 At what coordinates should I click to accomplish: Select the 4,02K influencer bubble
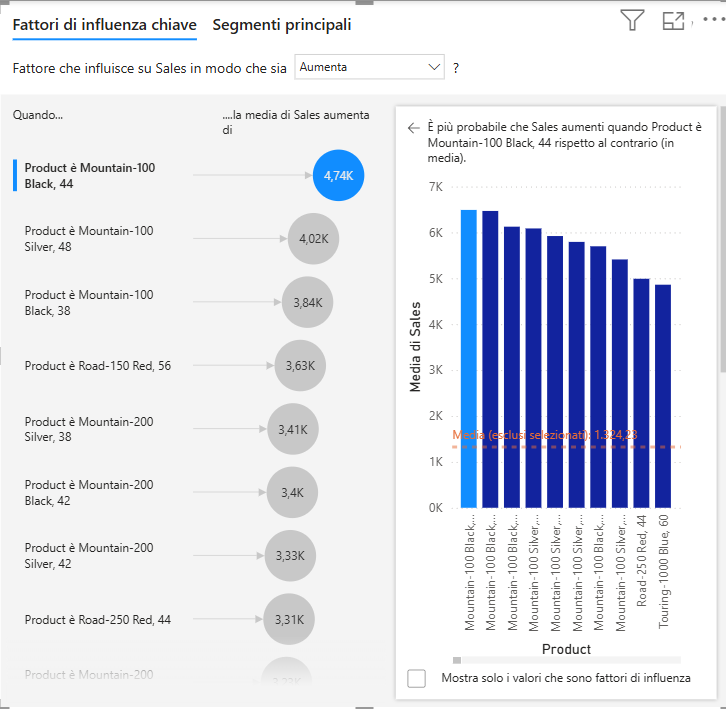coord(313,238)
